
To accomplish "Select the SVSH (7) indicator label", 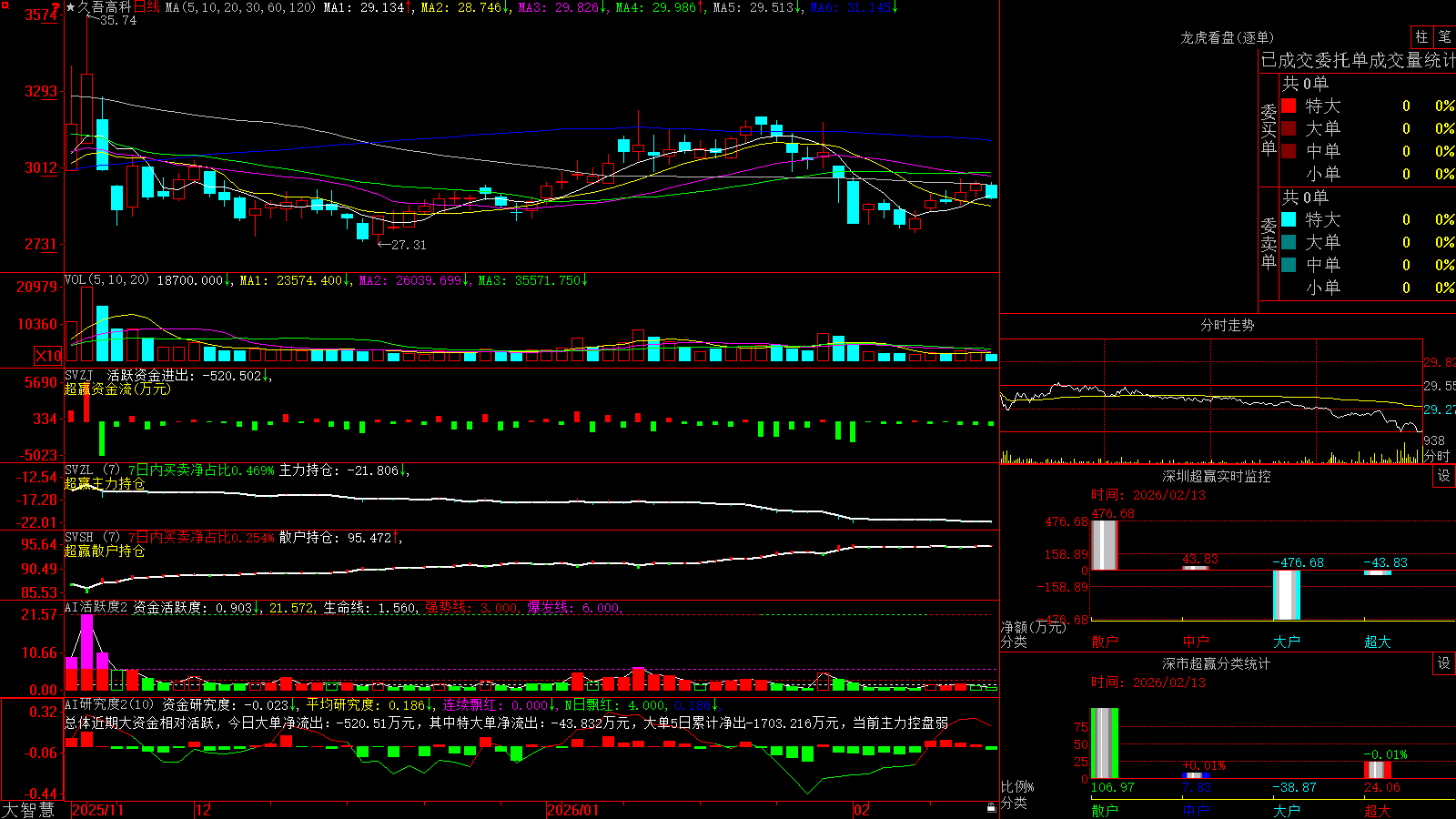I will click(93, 538).
